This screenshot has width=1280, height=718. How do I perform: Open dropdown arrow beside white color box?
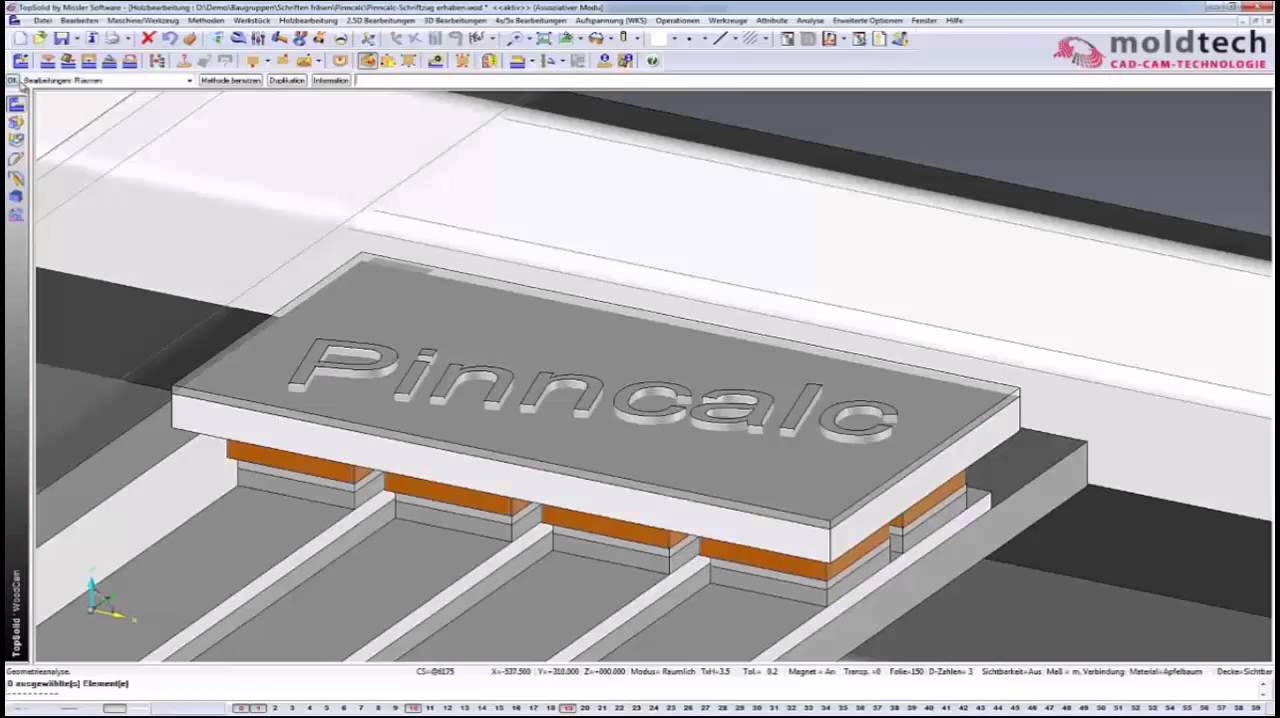pyautogui.click(x=674, y=38)
